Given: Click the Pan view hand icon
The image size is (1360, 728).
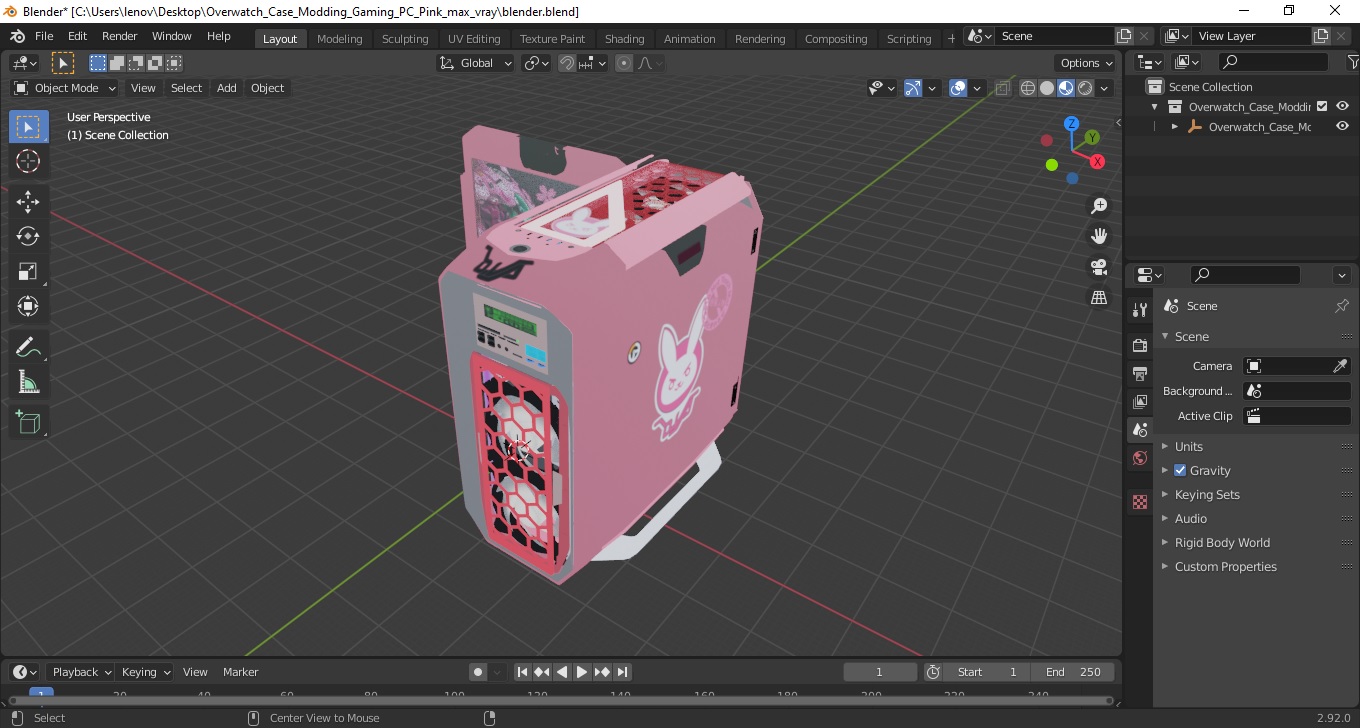Looking at the screenshot, I should 1099,236.
